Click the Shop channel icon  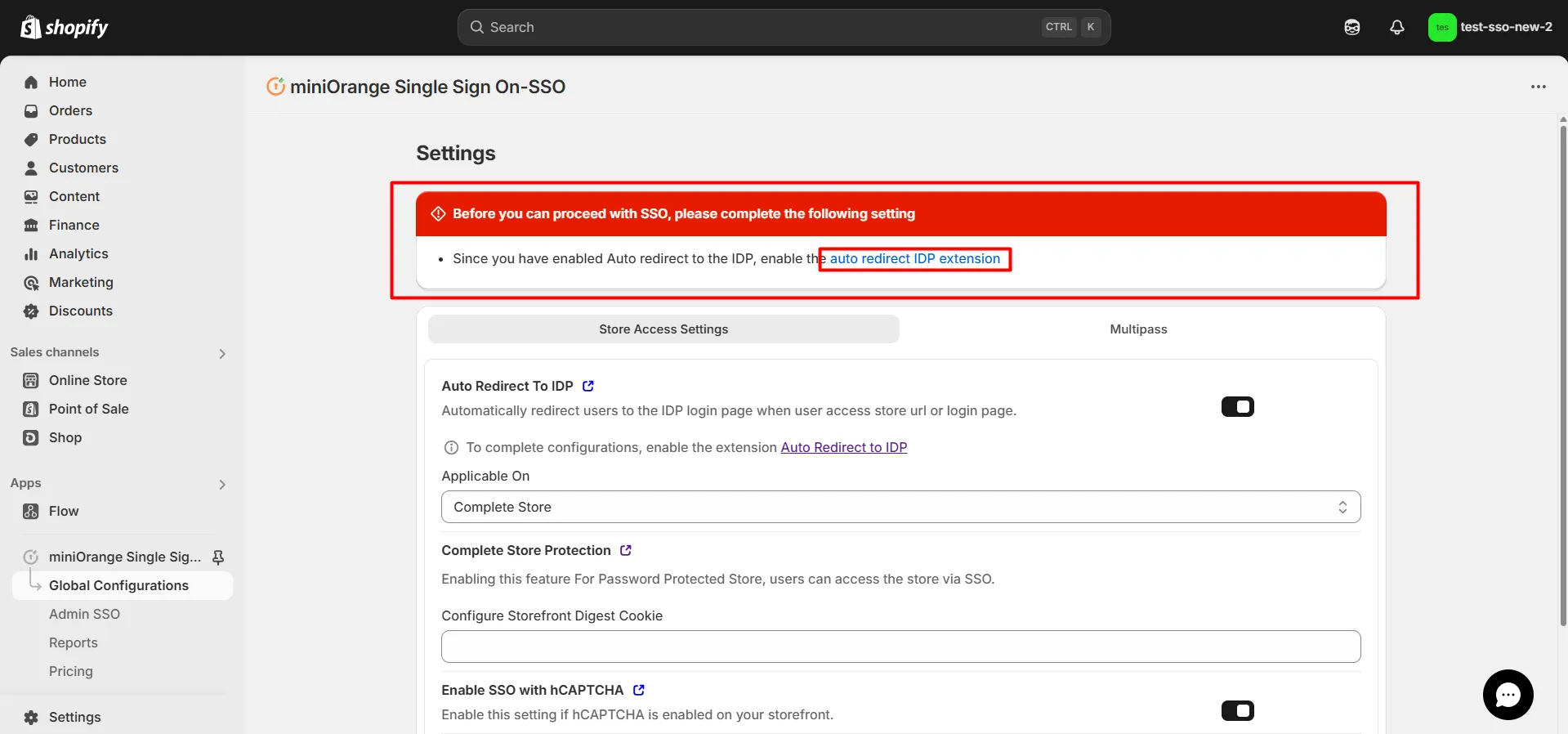coord(31,437)
